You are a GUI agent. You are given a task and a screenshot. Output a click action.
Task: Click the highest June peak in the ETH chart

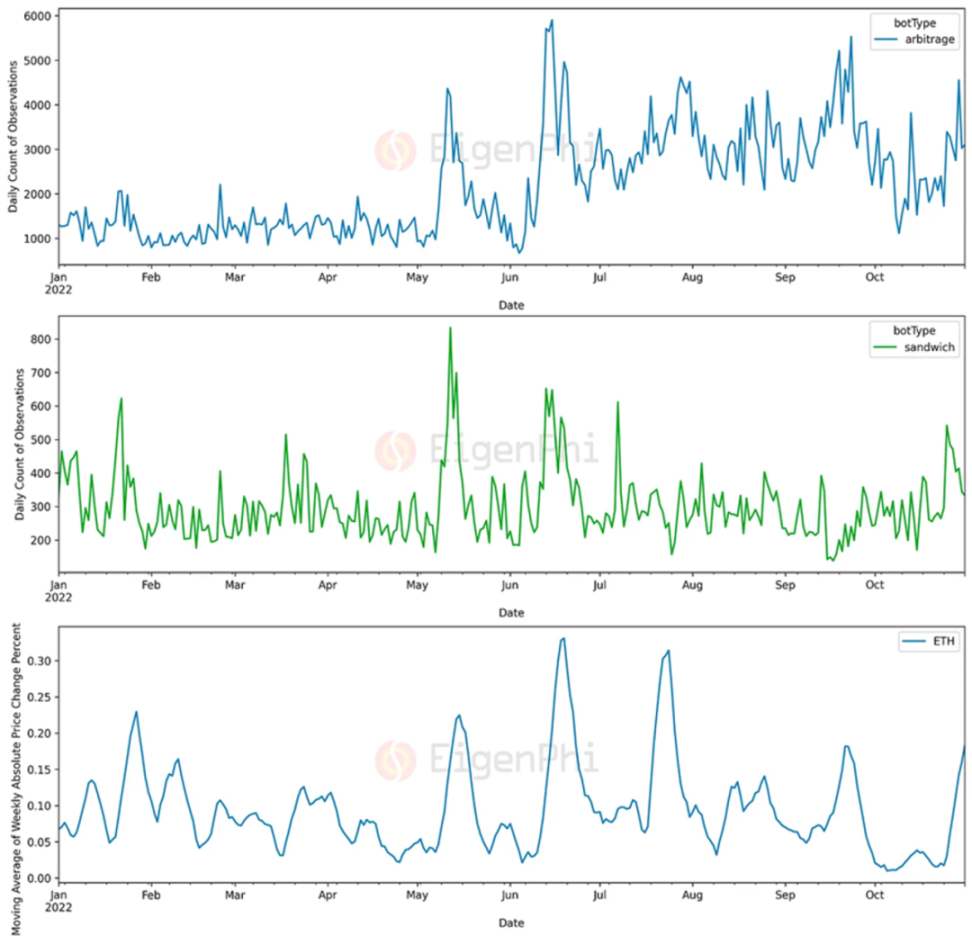[563, 638]
